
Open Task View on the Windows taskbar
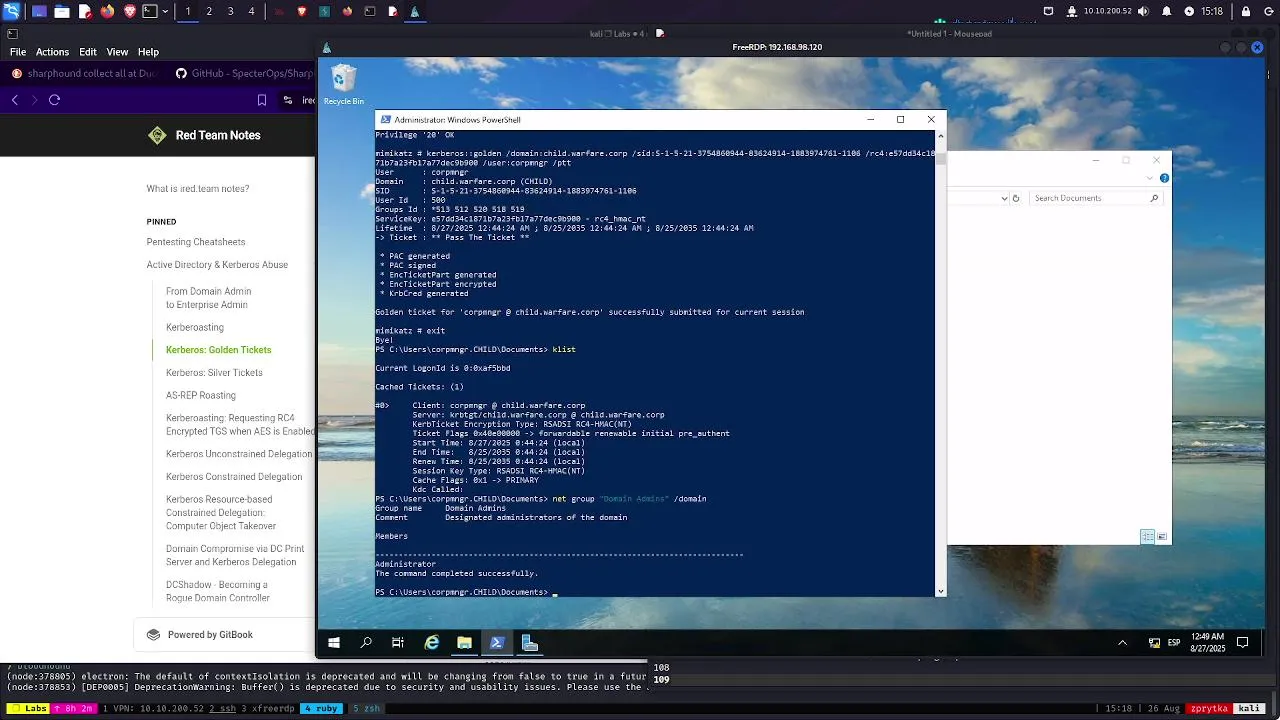398,643
